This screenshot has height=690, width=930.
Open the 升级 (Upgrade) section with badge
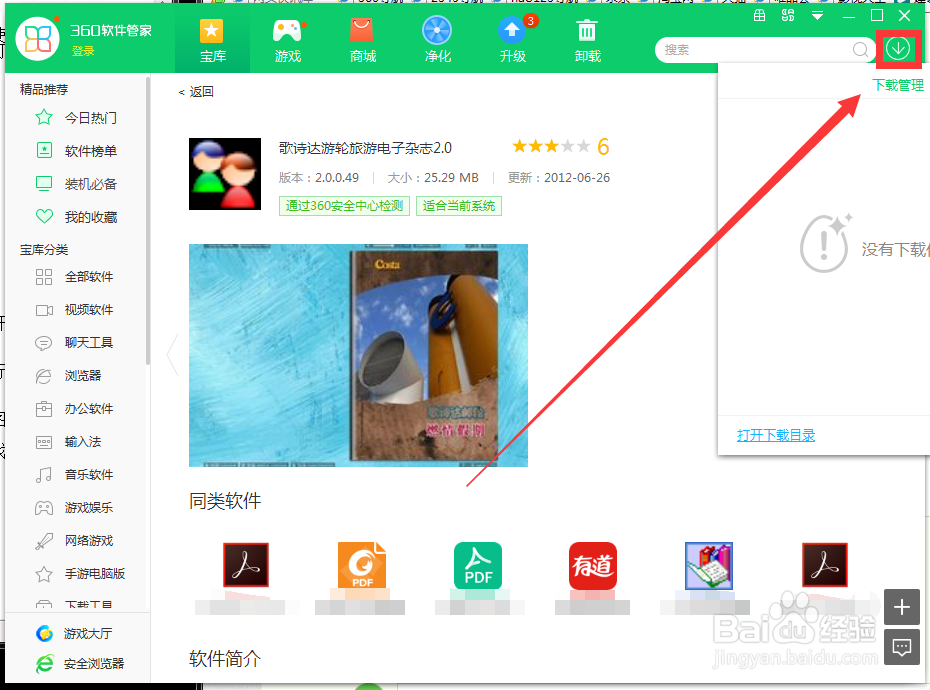tap(512, 40)
